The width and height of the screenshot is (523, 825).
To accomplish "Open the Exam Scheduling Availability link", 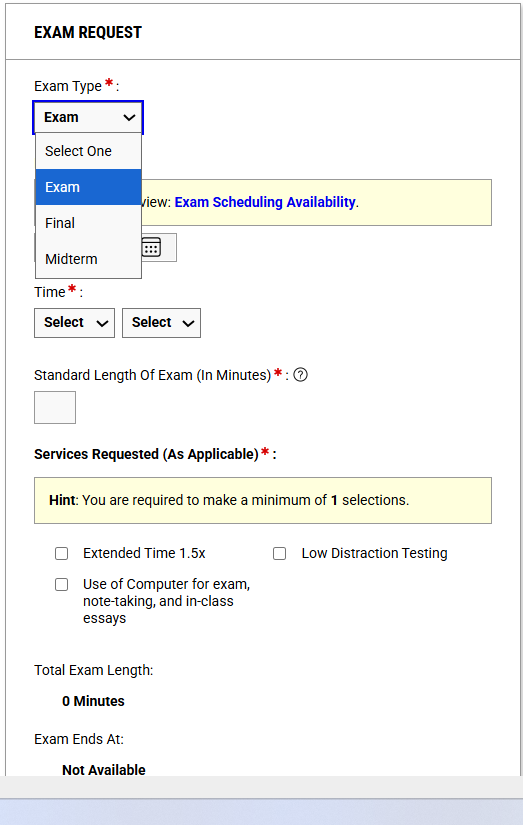I will click(265, 202).
